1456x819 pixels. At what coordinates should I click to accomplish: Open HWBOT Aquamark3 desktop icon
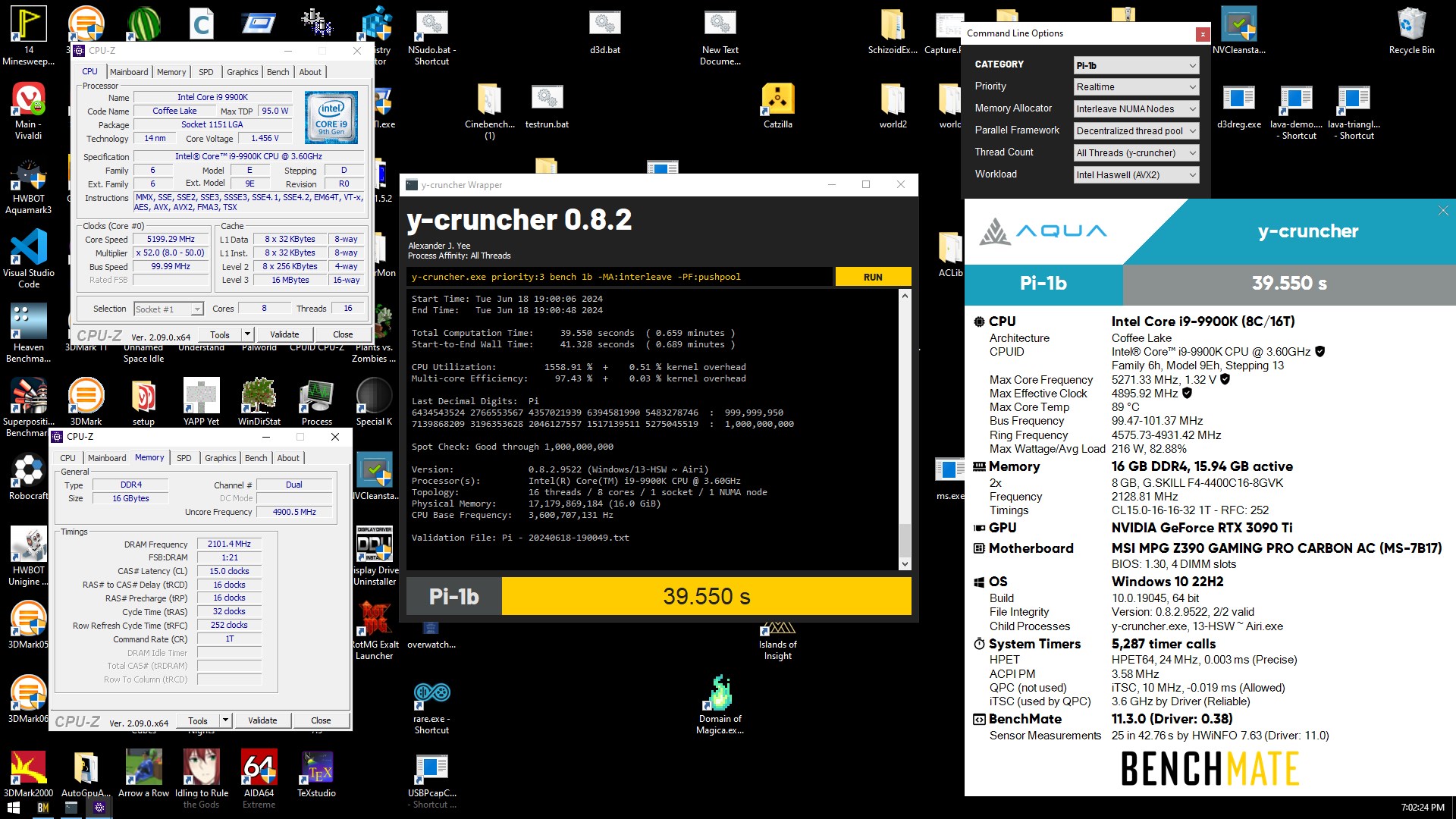click(x=29, y=187)
